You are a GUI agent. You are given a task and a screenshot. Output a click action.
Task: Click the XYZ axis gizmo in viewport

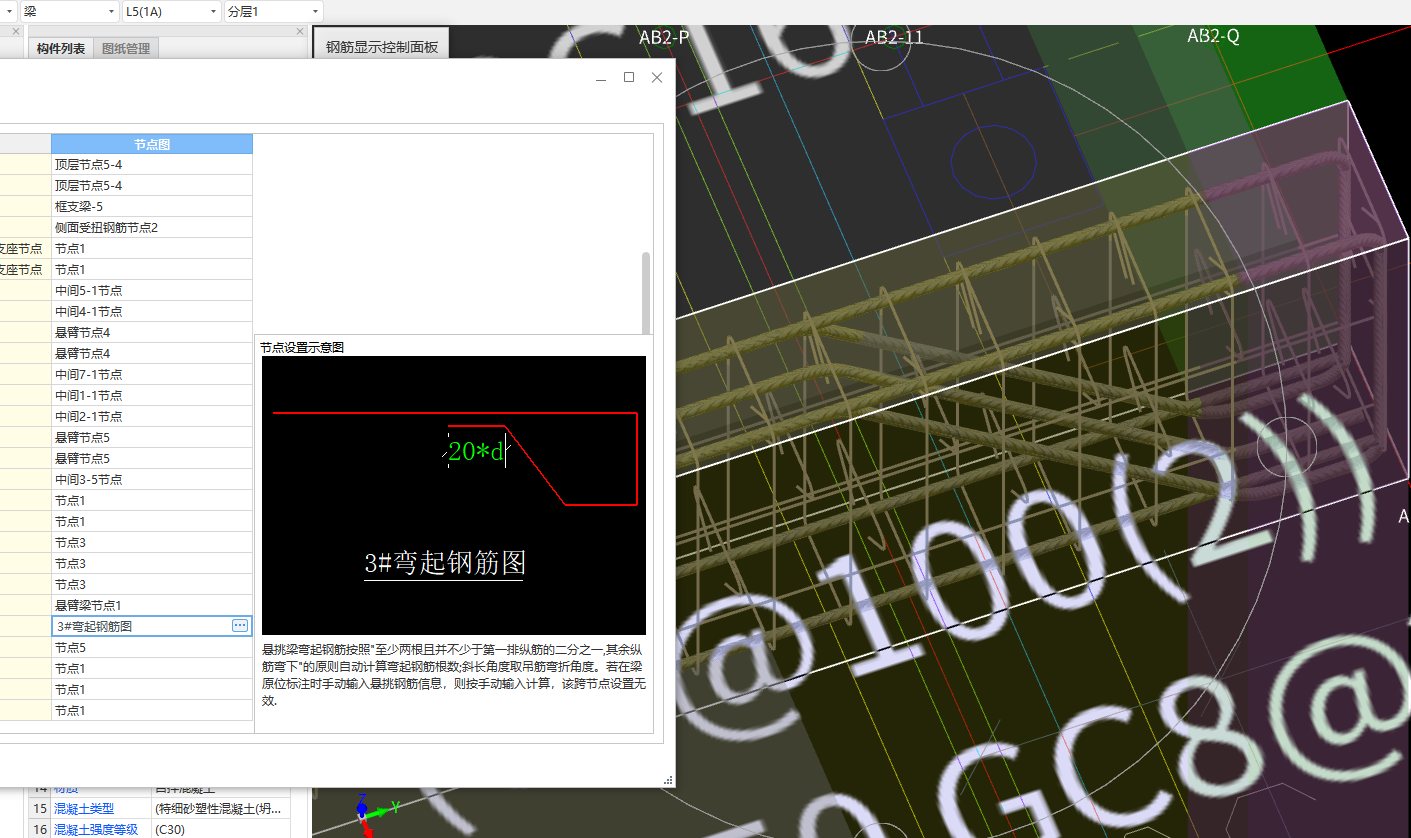tap(374, 814)
